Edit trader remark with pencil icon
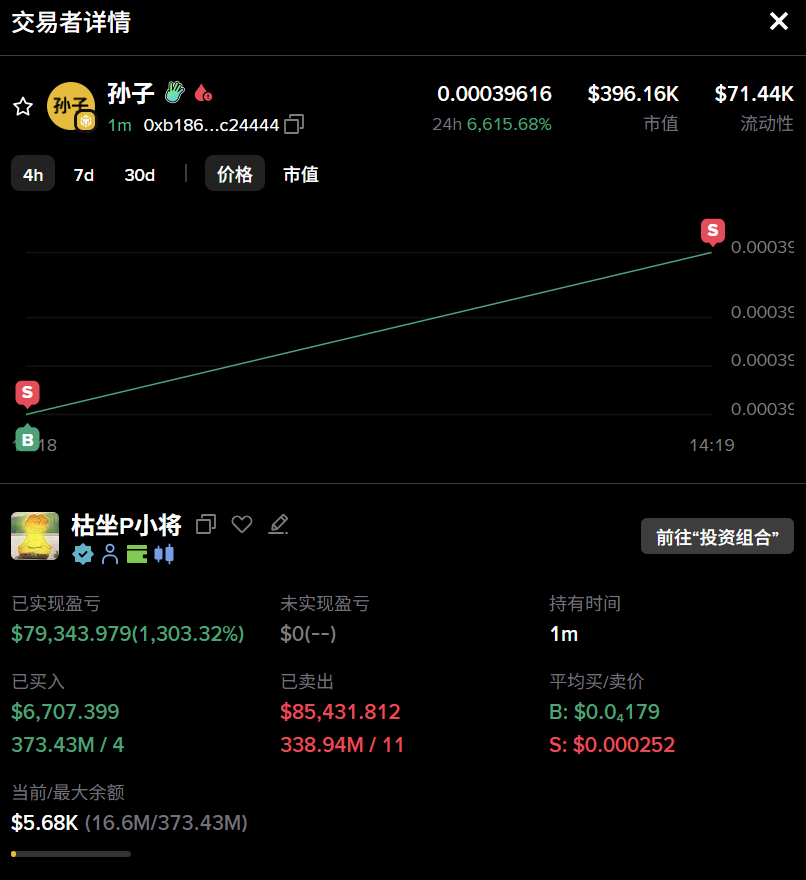806x880 pixels. [278, 524]
